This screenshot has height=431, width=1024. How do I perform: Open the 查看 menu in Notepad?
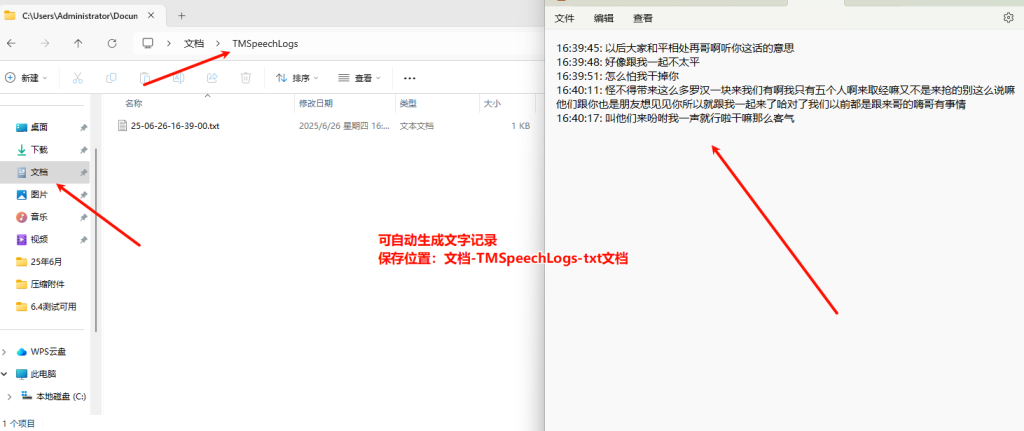(x=643, y=18)
